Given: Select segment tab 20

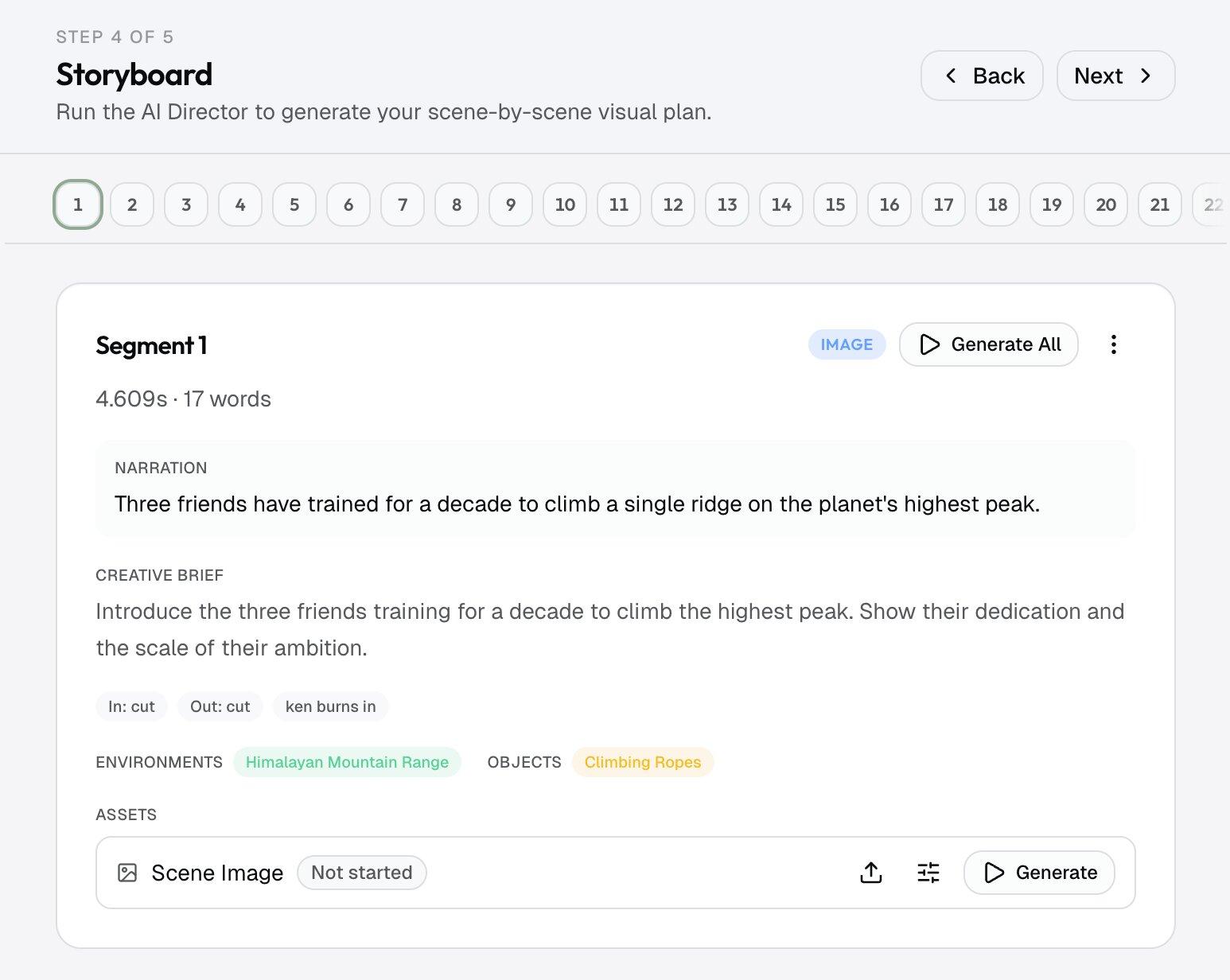Looking at the screenshot, I should [x=1106, y=204].
